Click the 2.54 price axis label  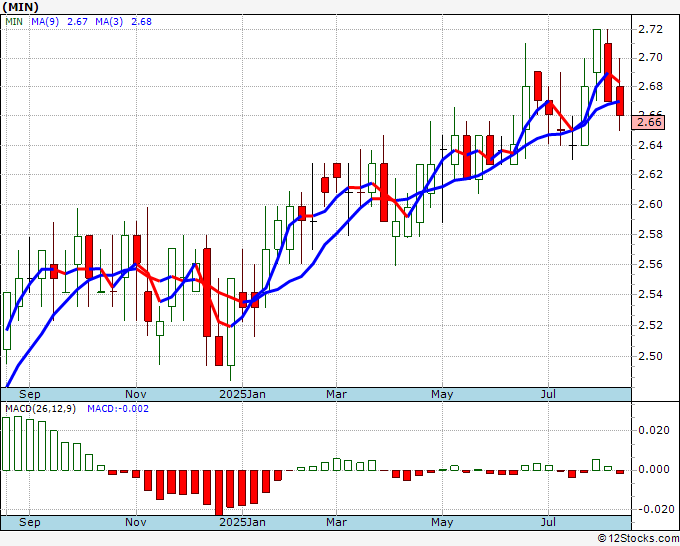click(x=650, y=294)
